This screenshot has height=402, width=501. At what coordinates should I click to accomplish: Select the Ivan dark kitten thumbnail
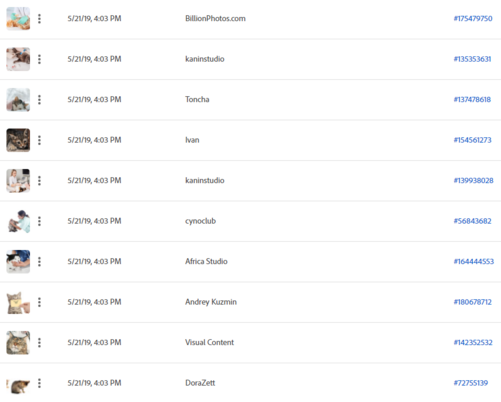pos(18,140)
